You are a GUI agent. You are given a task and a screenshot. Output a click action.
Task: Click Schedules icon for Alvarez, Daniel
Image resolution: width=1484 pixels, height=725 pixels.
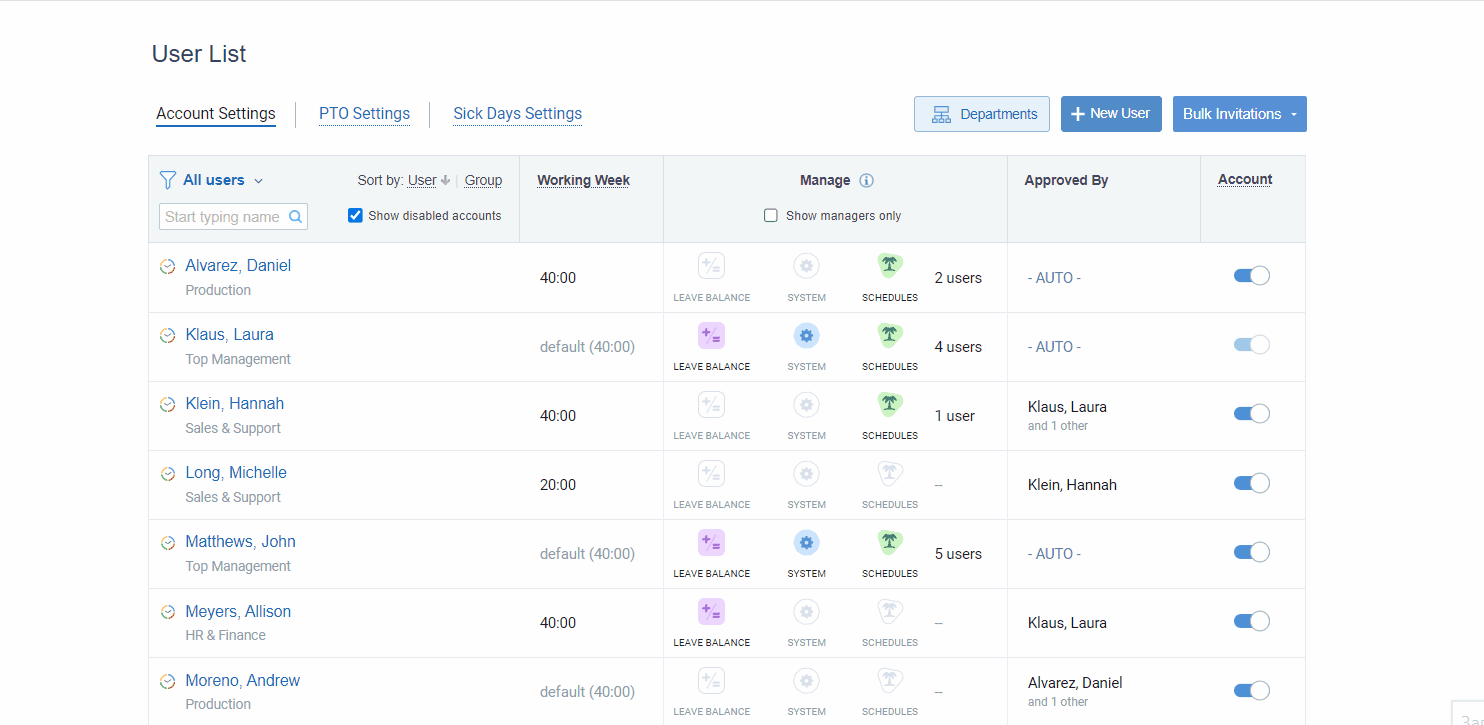tap(890, 266)
